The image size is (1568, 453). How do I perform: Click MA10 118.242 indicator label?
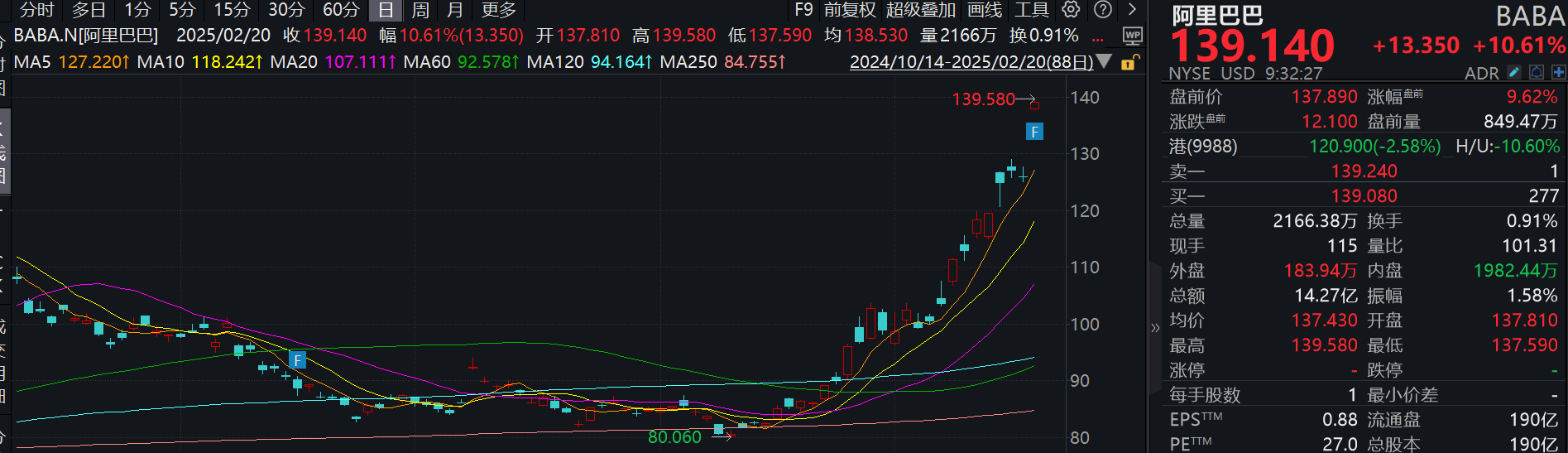point(200,62)
